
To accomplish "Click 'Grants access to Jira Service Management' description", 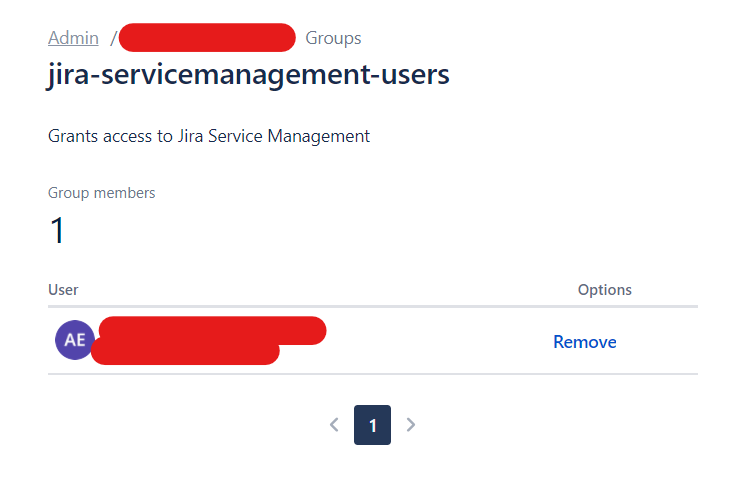I will [x=209, y=136].
